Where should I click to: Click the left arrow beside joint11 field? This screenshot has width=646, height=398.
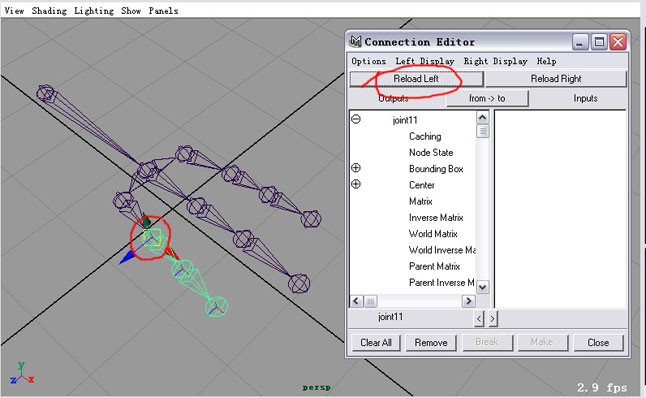[x=479, y=318]
